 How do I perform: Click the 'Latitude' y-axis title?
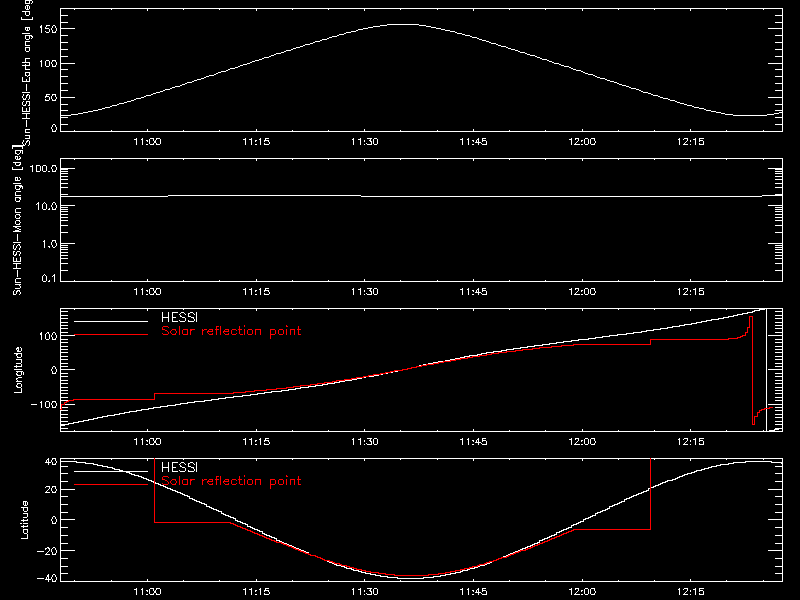click(24, 519)
